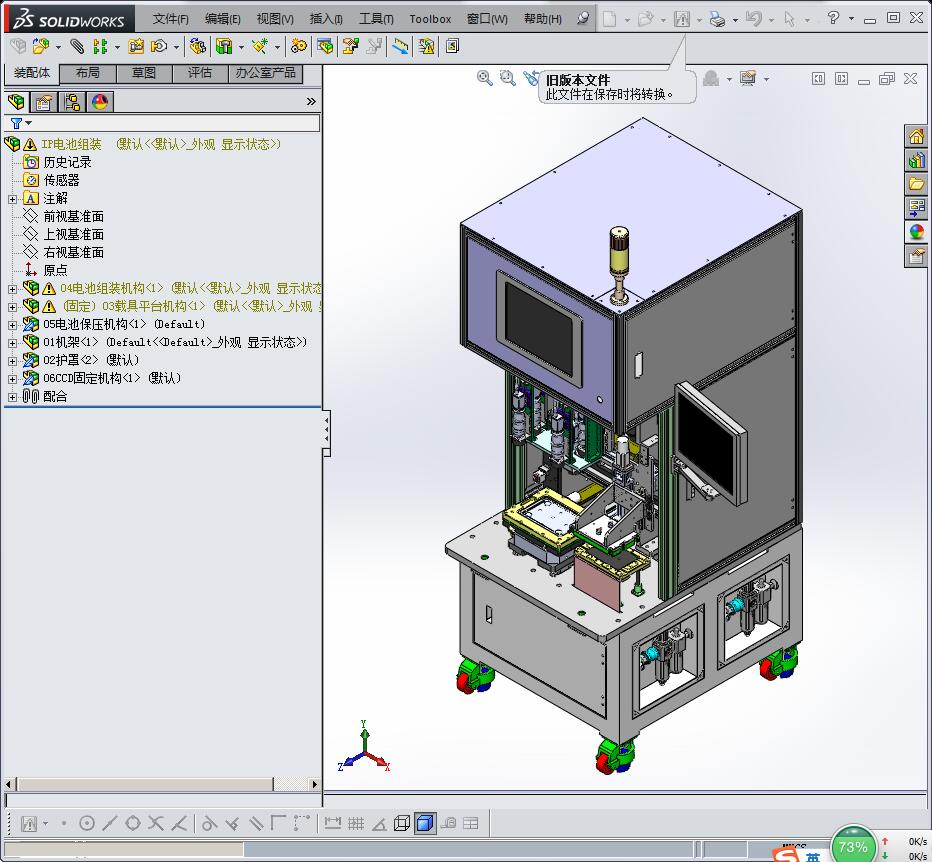Click the Bill of Materials icon

325,46
